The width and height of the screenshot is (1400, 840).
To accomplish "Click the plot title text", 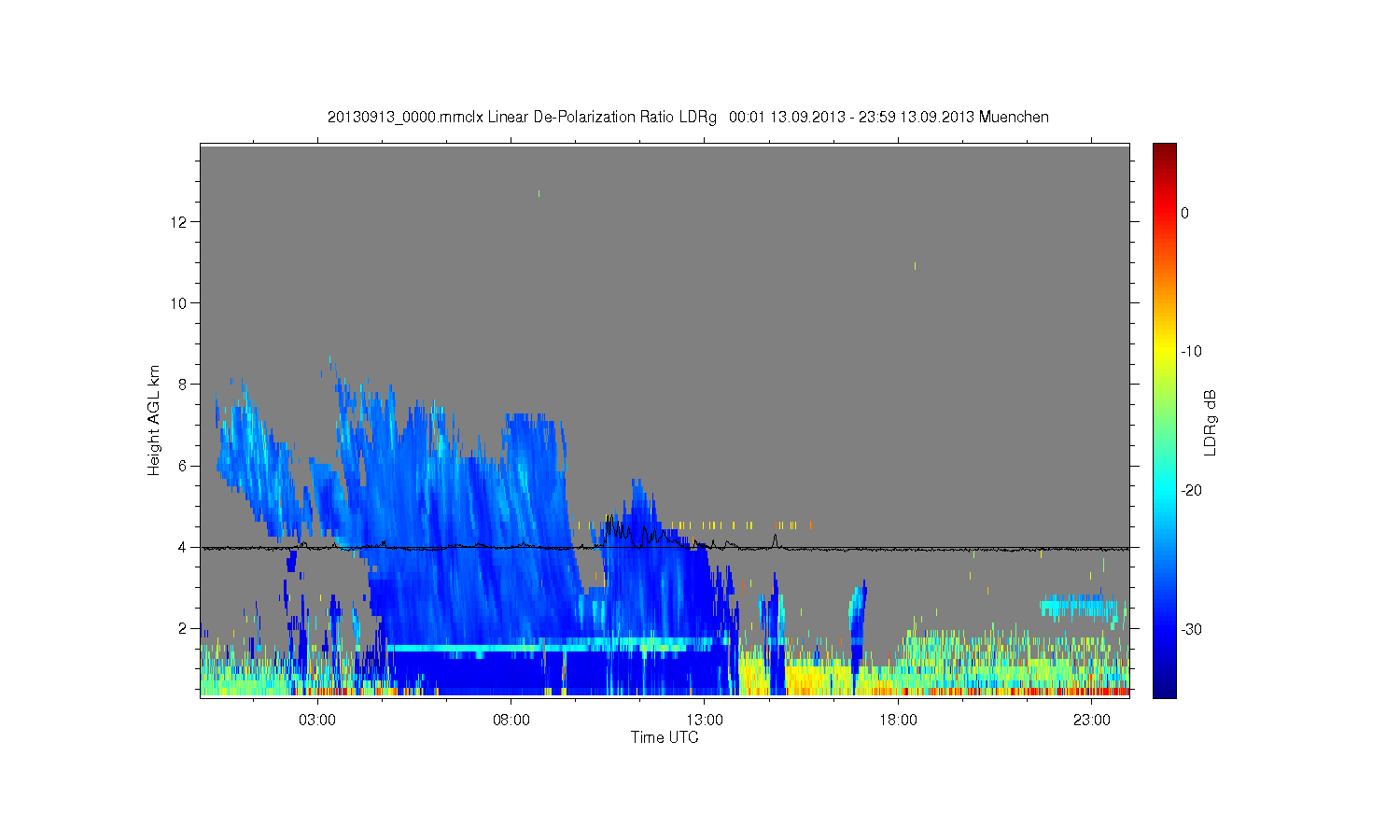I will tap(688, 118).
